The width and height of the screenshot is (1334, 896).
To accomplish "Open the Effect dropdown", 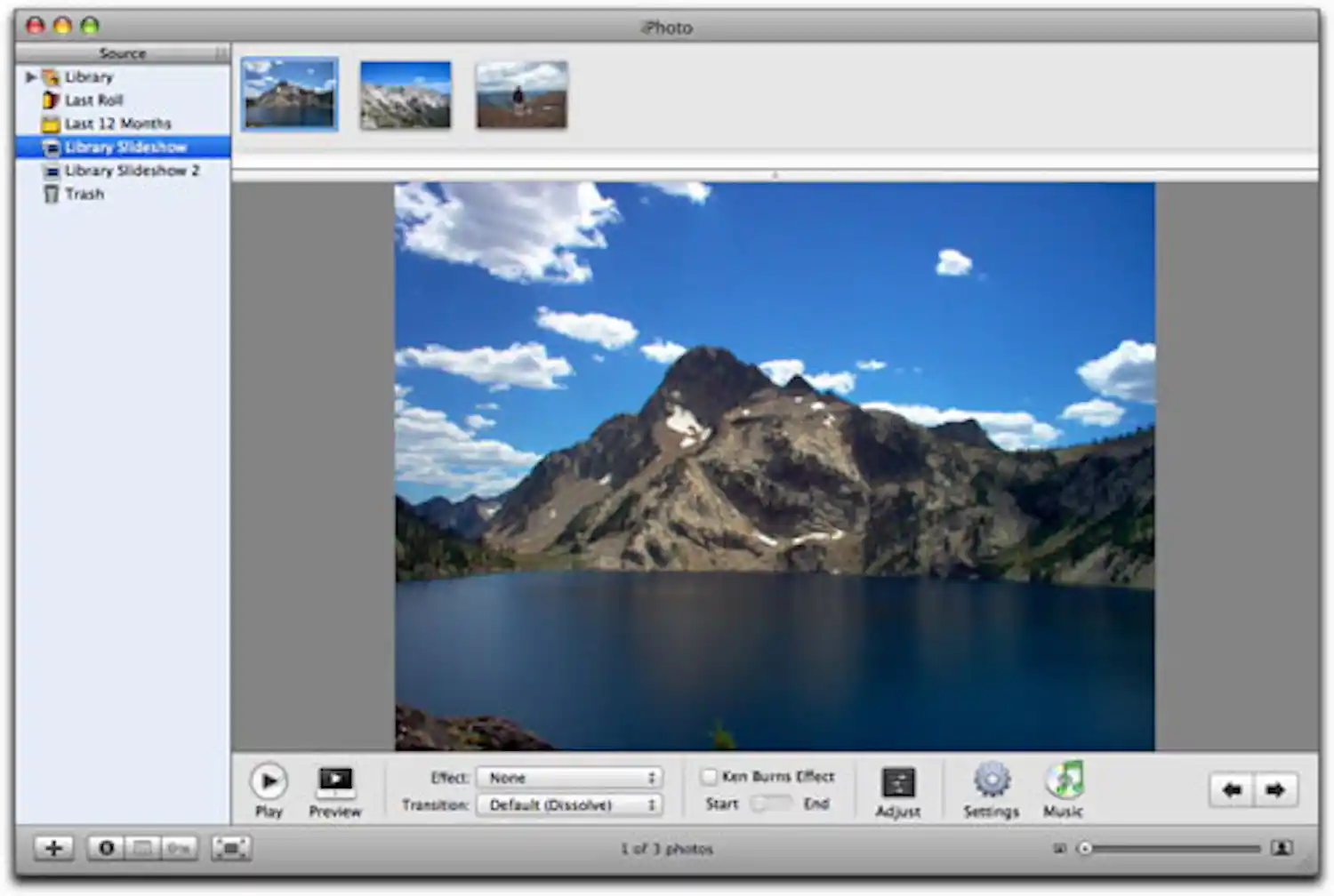I will click(569, 778).
